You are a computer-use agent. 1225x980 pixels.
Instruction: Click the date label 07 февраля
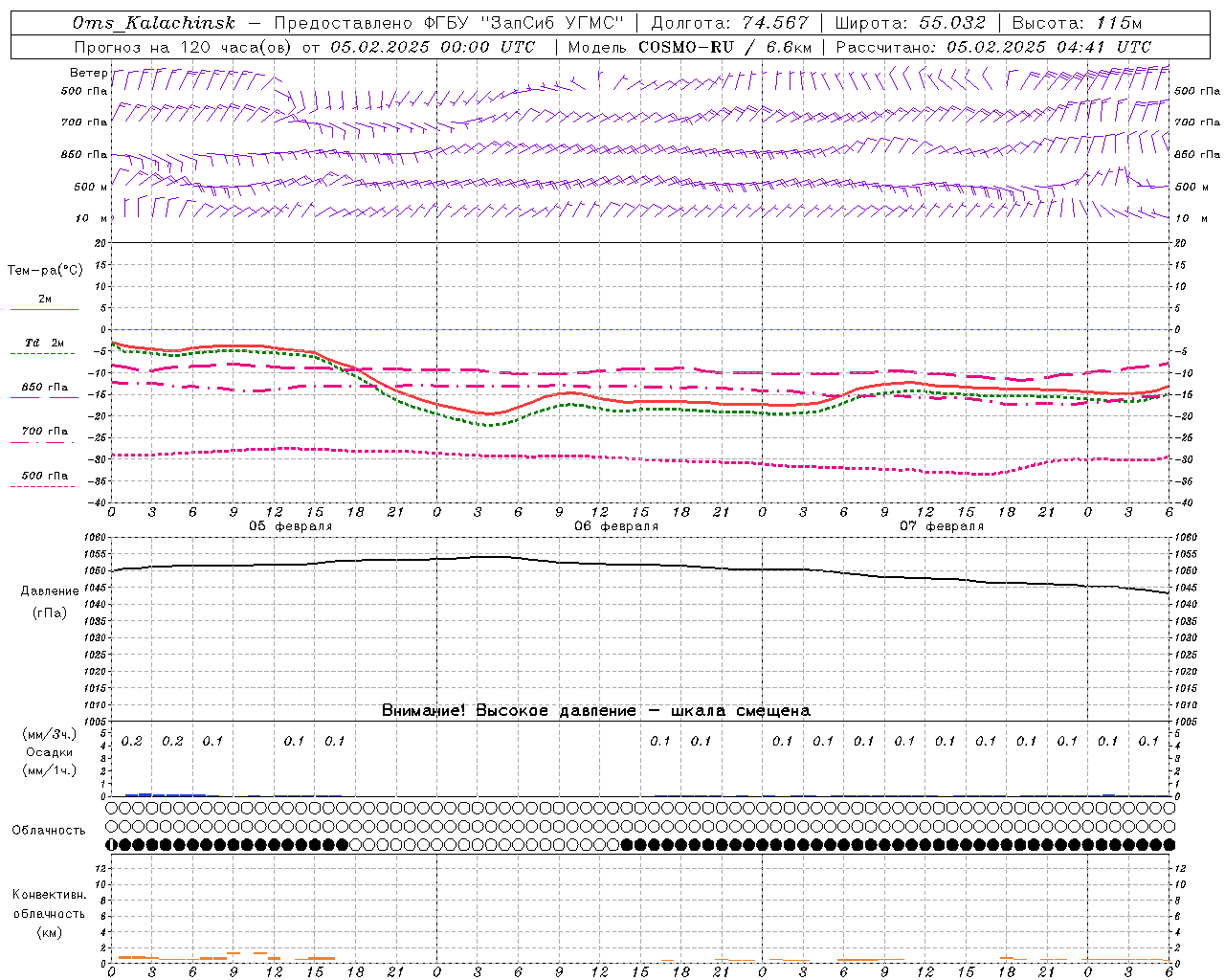pos(942,526)
